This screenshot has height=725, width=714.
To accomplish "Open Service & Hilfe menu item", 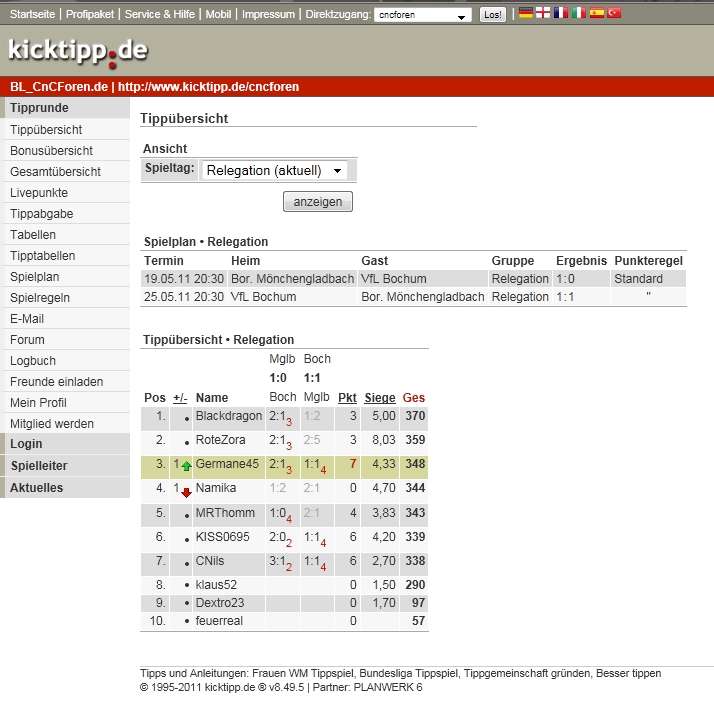I will (x=161, y=15).
